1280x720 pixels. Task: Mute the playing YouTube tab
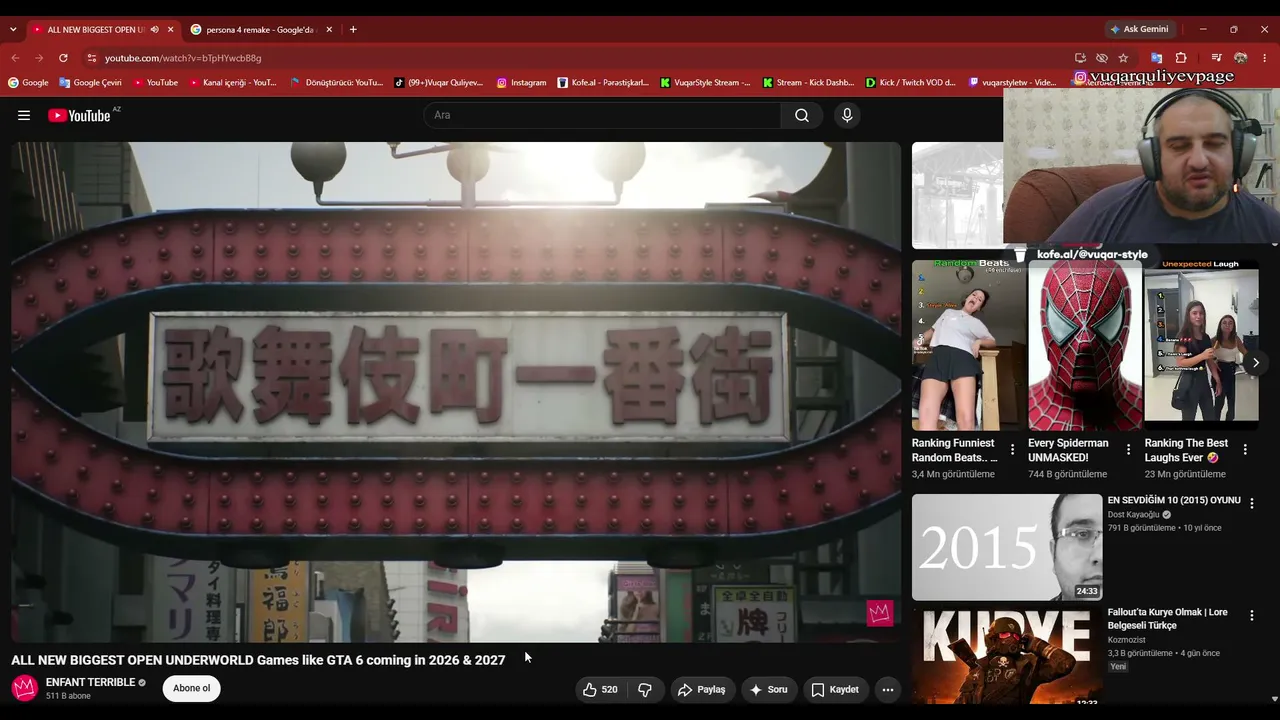point(154,30)
